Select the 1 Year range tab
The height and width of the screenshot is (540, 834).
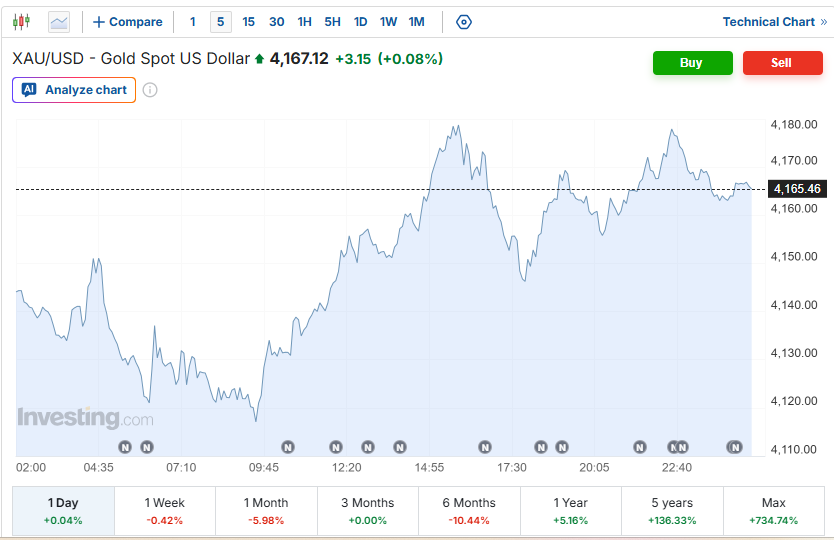571,511
